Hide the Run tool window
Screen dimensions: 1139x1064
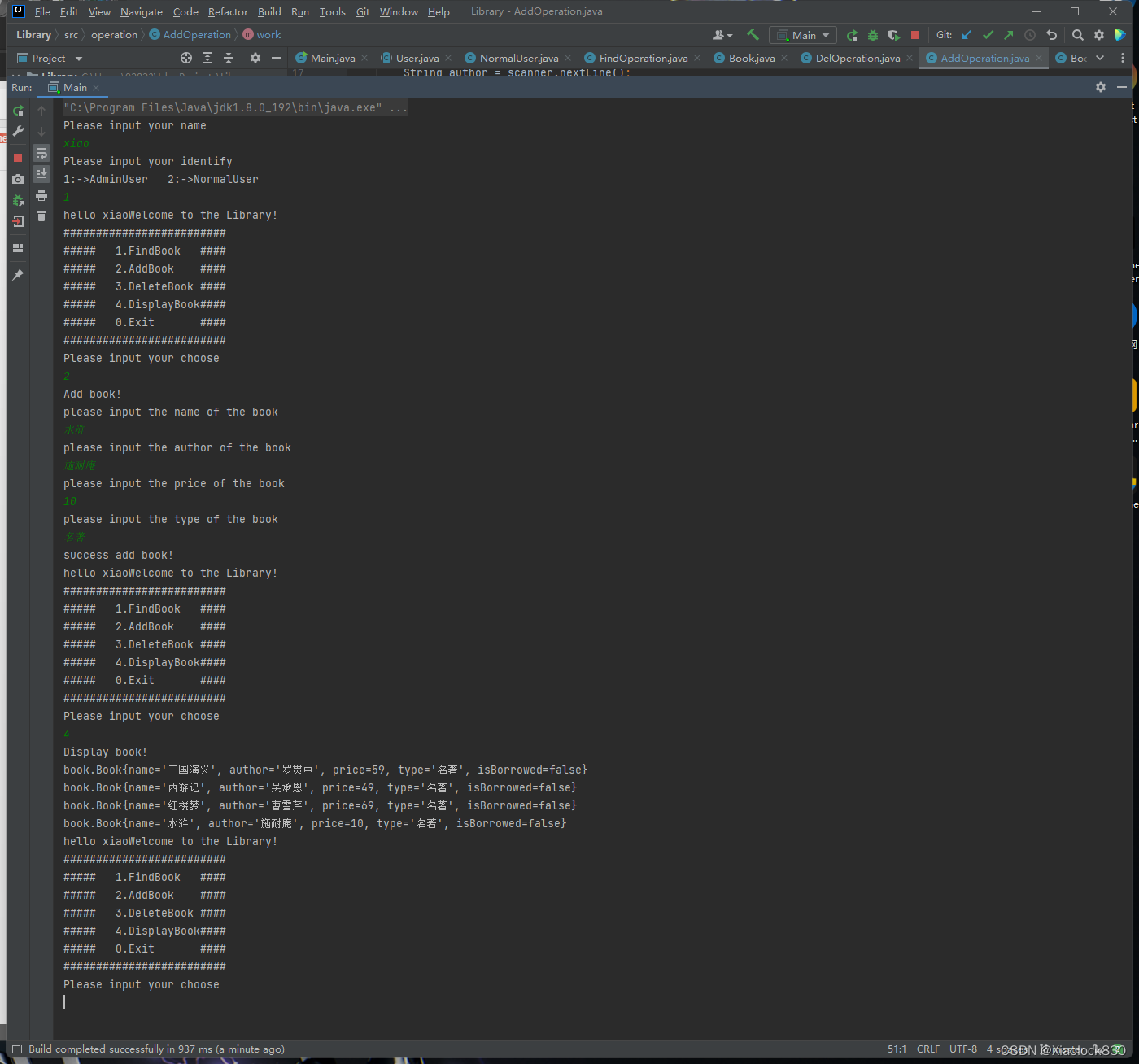coord(1122,87)
